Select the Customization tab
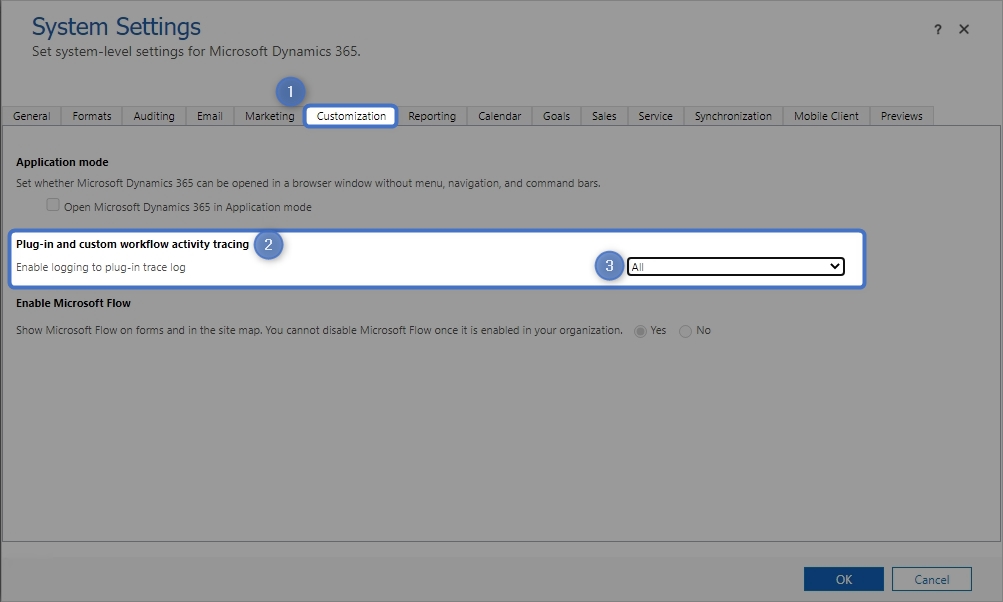Screen dimensions: 1003x602 coord(351,116)
